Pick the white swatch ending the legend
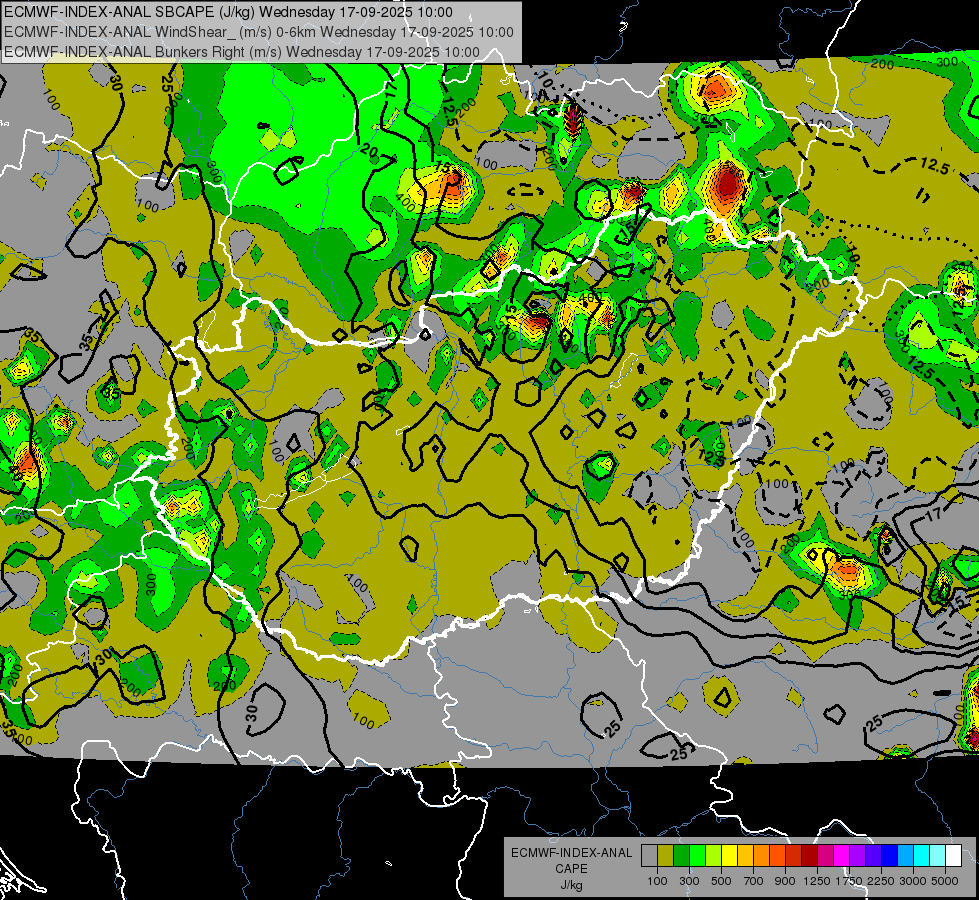 [953, 855]
